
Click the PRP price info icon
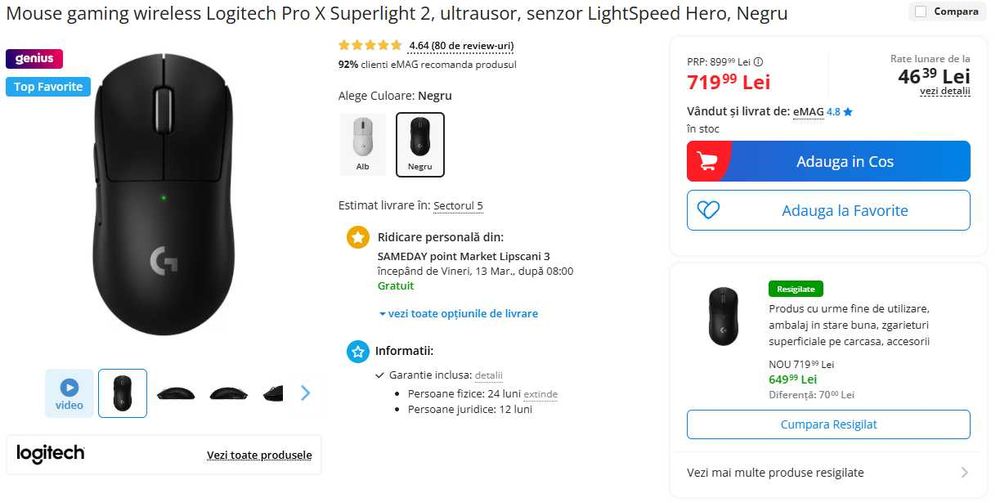pyautogui.click(x=758, y=61)
